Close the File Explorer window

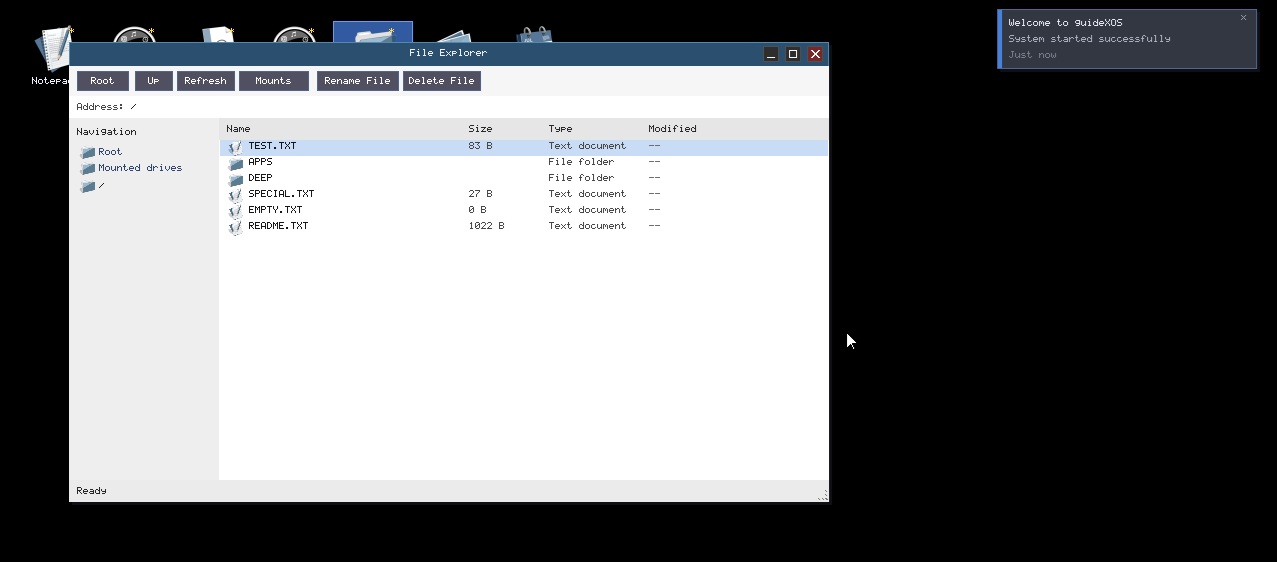click(815, 54)
